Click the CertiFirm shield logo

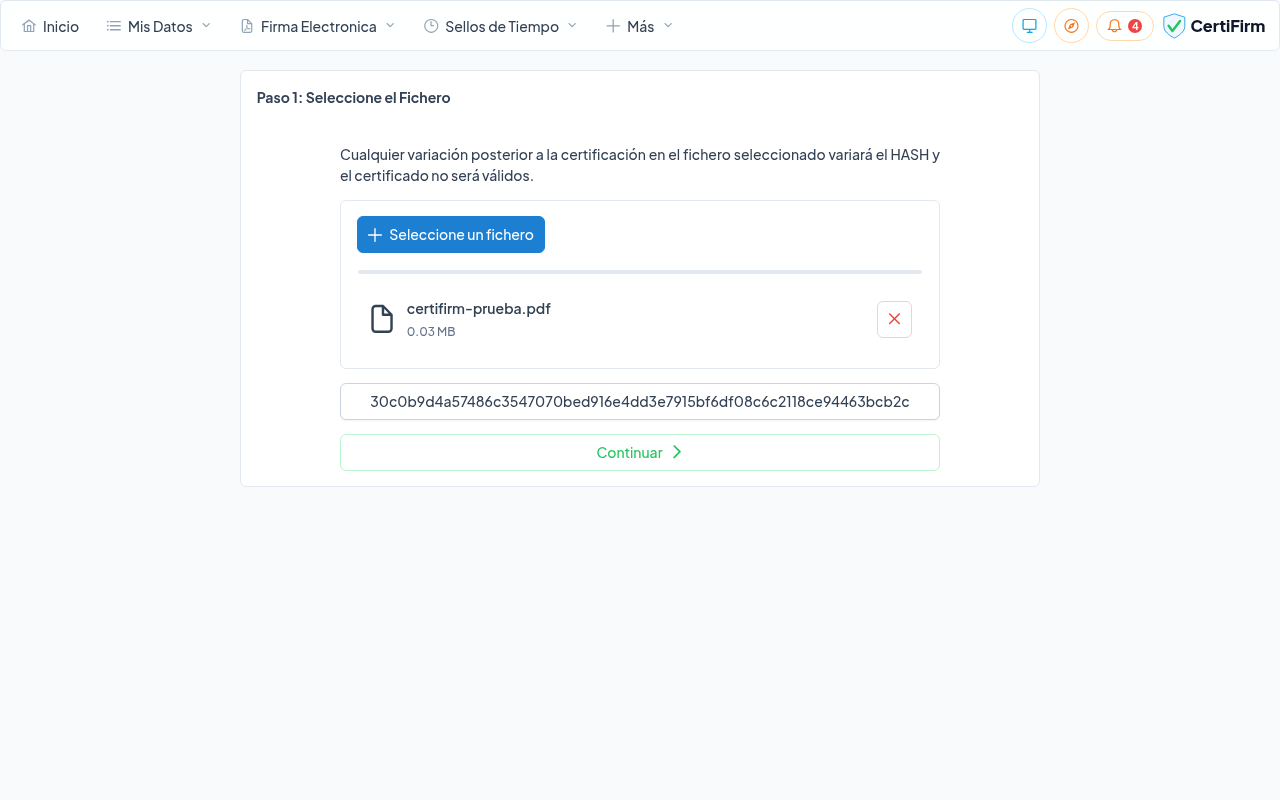coord(1174,26)
